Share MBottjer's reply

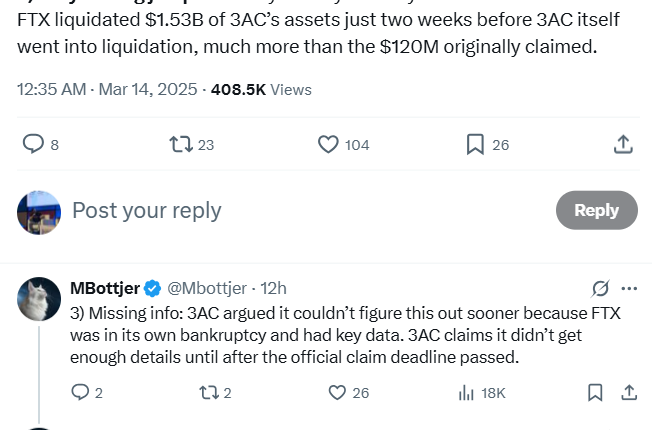point(629,392)
